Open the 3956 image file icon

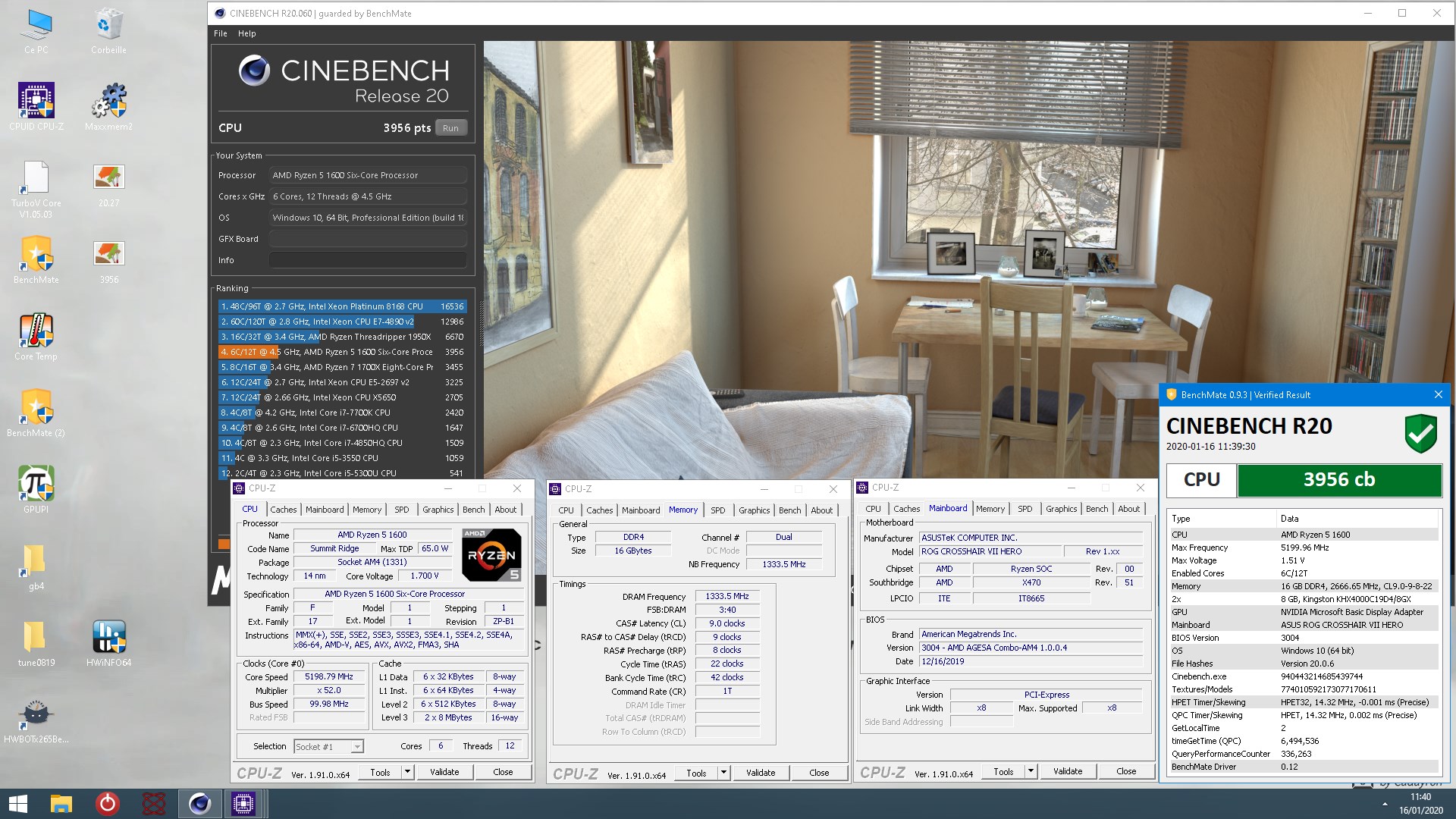pyautogui.click(x=108, y=260)
